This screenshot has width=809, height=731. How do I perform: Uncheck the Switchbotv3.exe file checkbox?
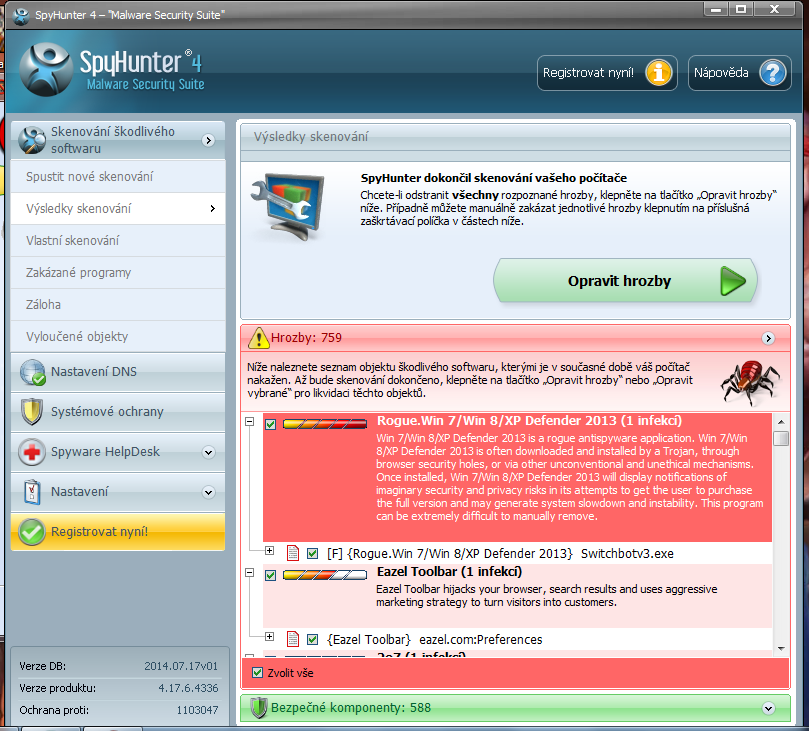click(312, 554)
